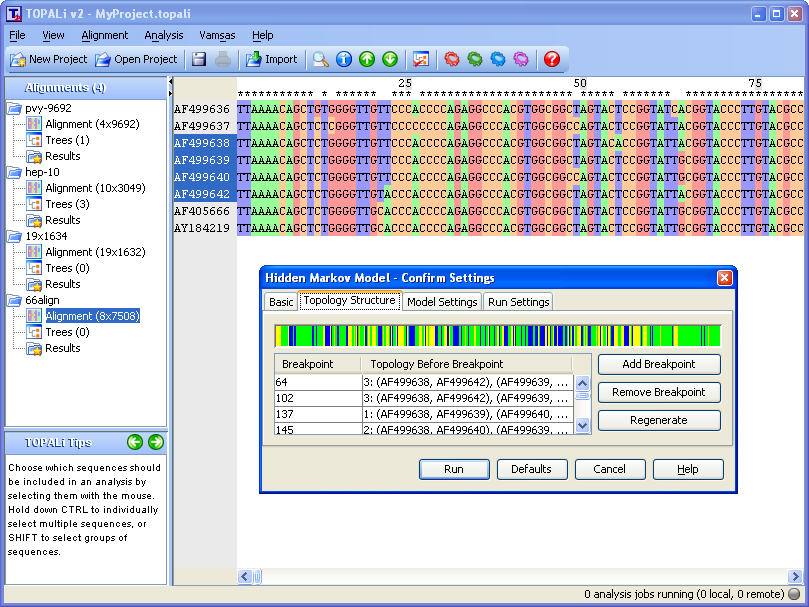Open the Vamsas menu

coord(217,35)
